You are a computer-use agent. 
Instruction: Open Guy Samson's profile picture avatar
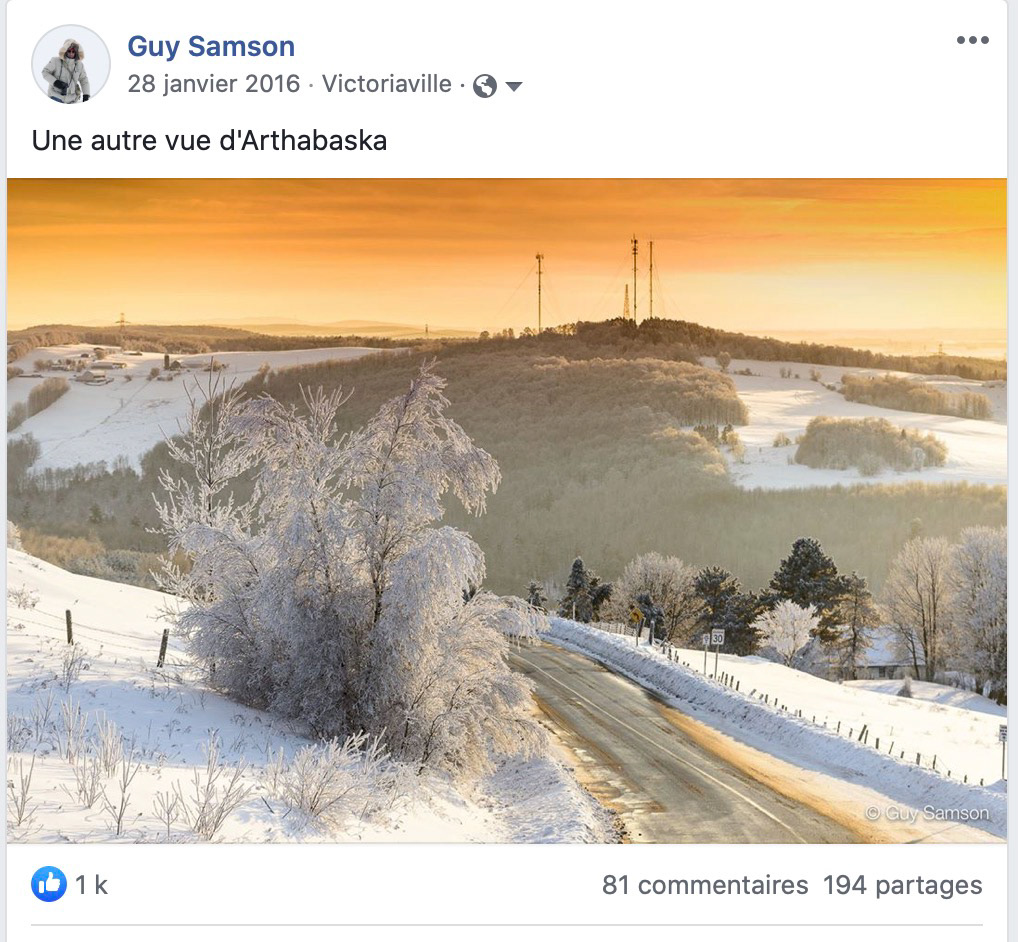71,64
